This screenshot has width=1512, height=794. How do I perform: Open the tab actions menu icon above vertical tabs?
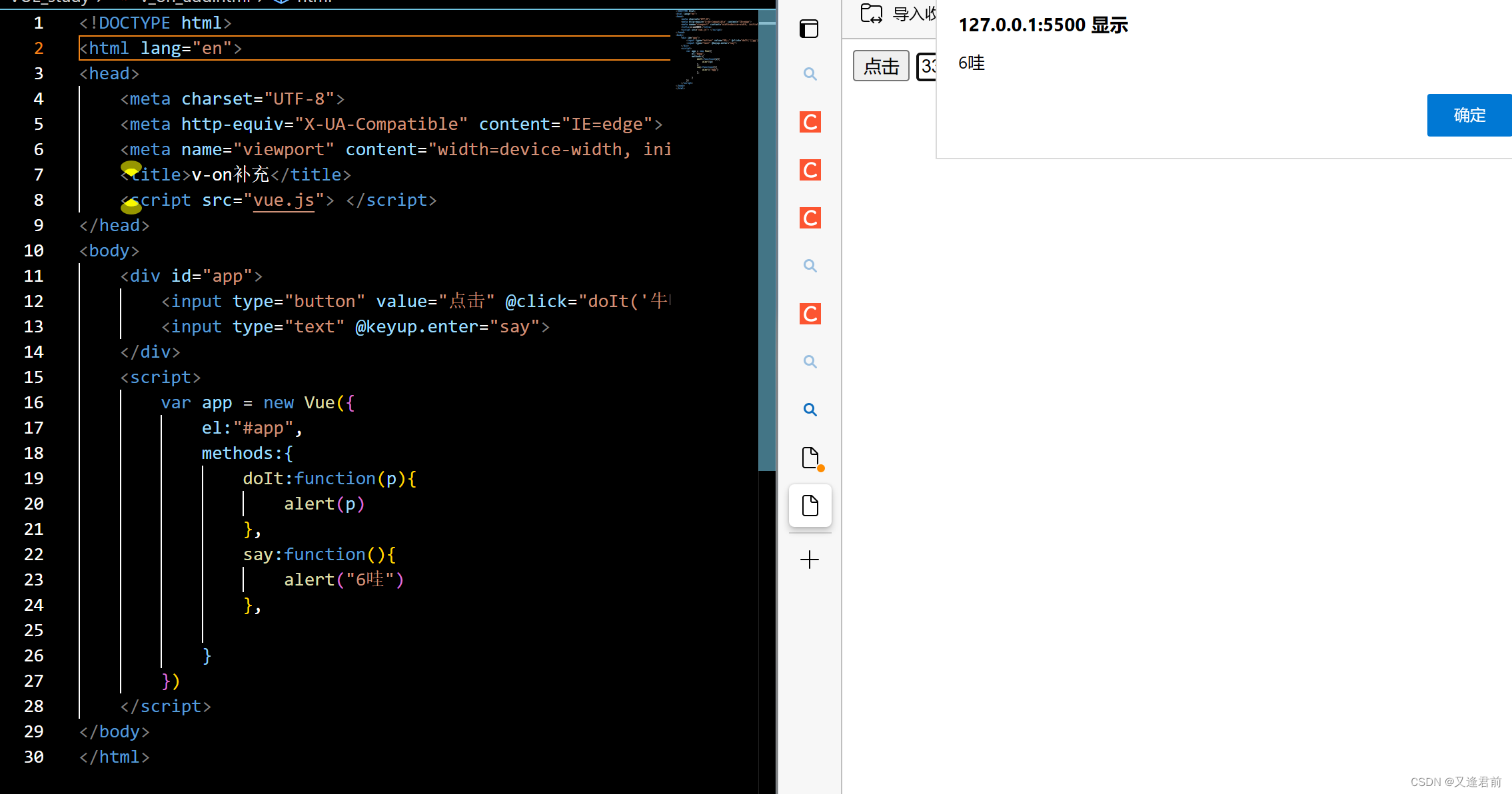[x=809, y=29]
